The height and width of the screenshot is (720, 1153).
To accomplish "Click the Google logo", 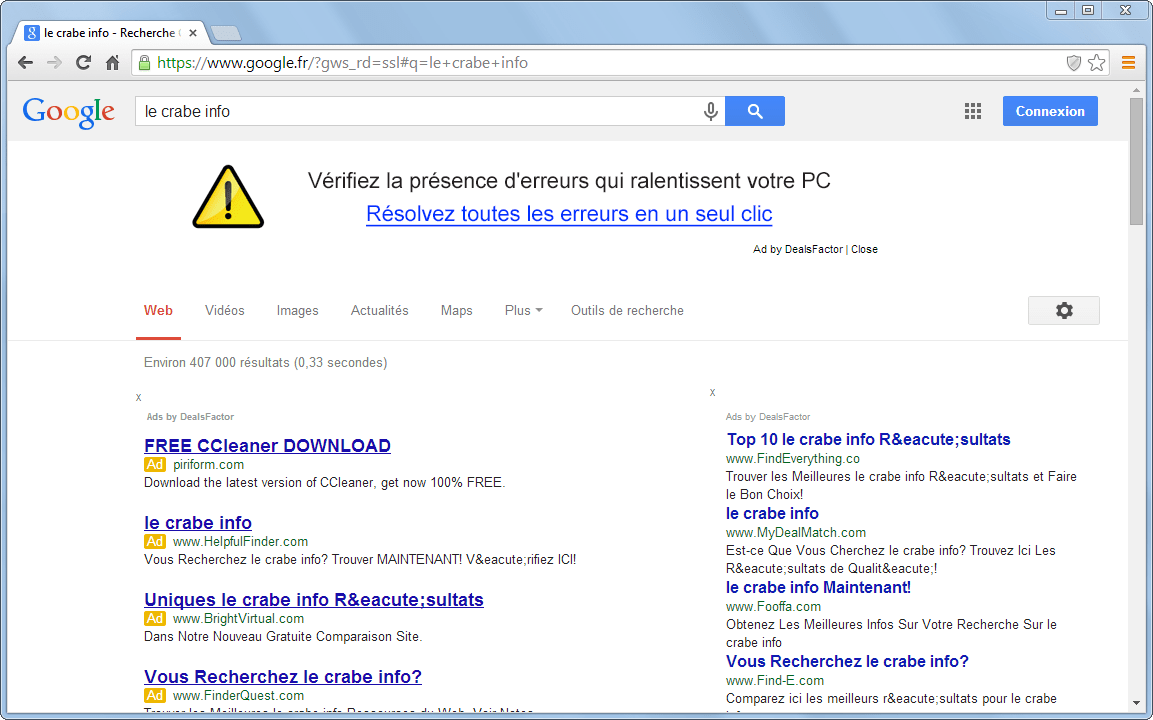I will (68, 113).
